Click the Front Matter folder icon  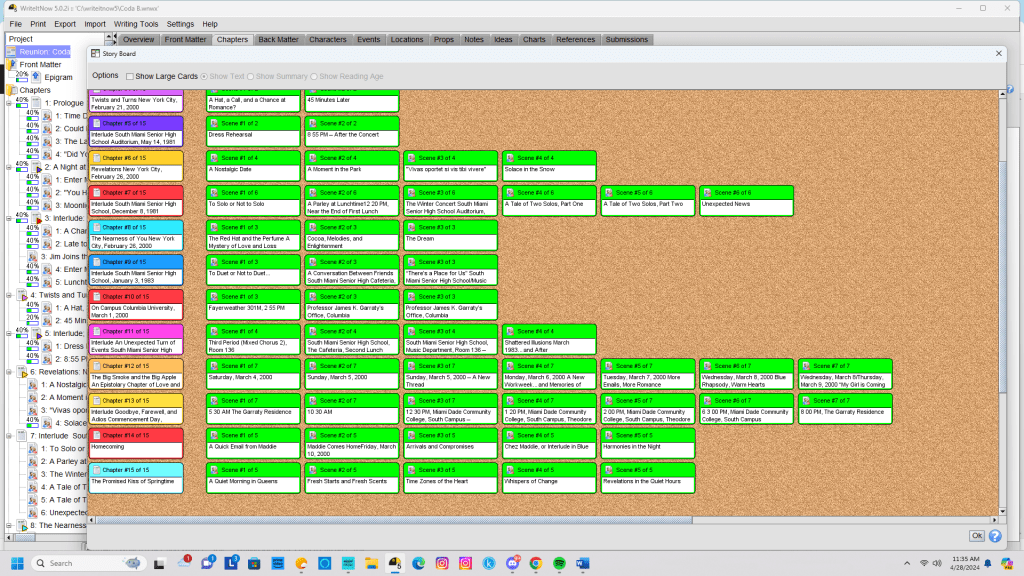pyautogui.click(x=13, y=64)
